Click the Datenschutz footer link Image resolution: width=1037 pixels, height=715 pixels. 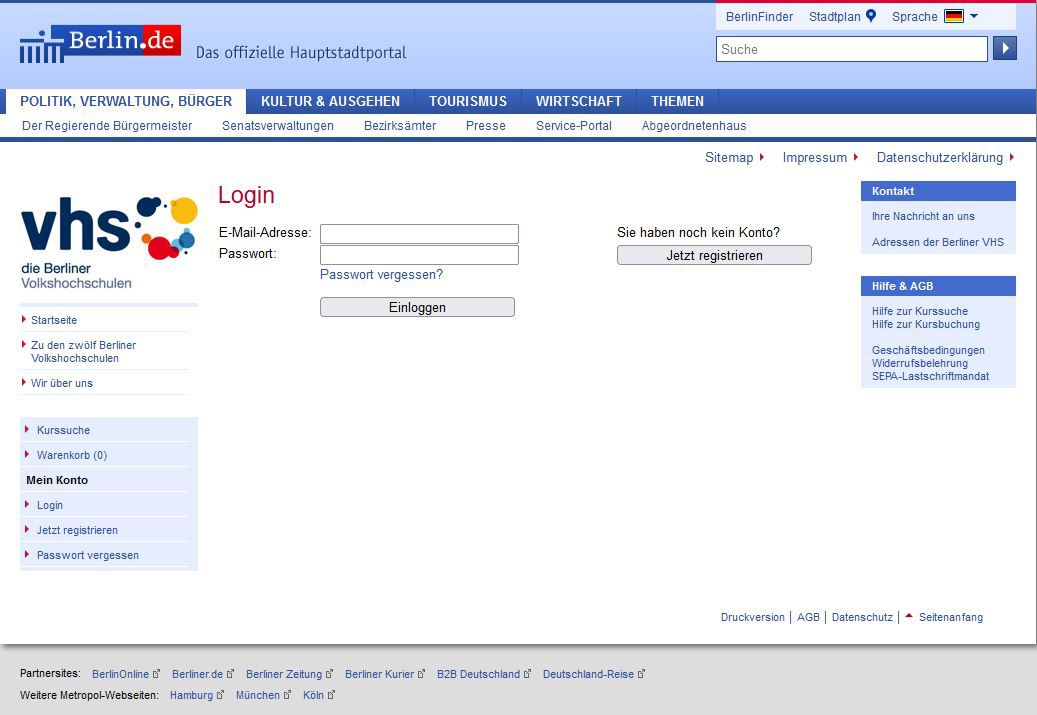(862, 617)
